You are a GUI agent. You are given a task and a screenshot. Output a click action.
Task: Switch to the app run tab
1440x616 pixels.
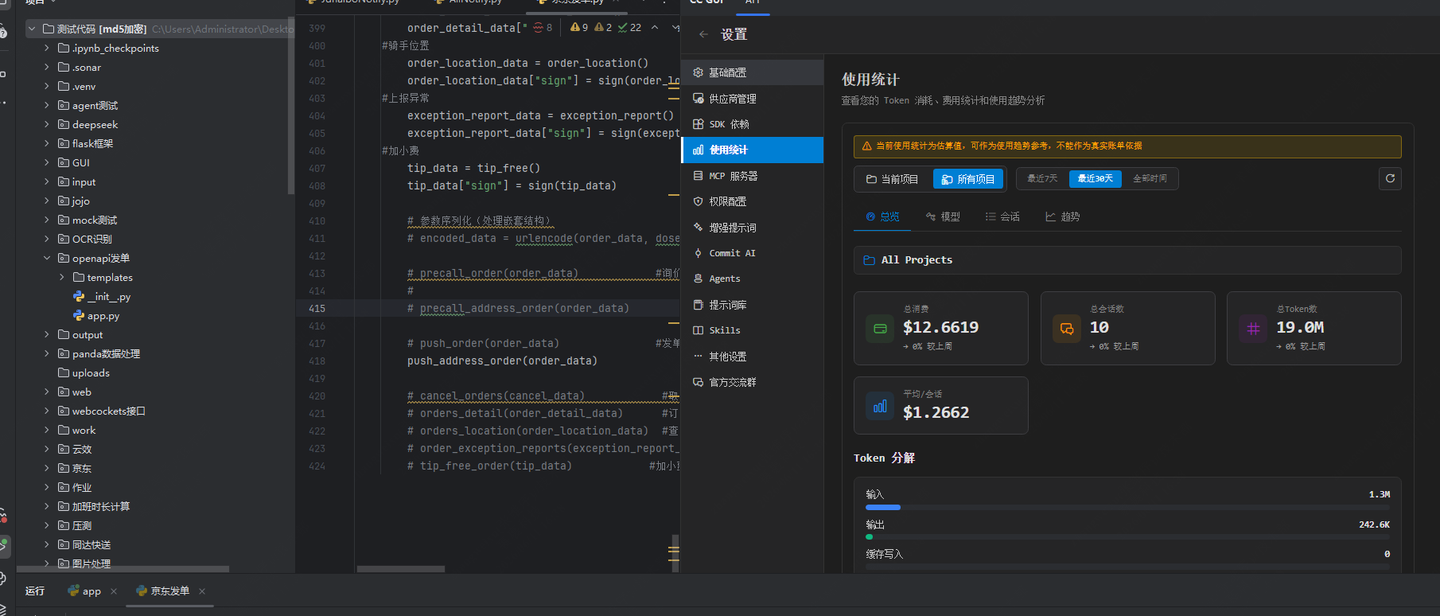click(91, 591)
